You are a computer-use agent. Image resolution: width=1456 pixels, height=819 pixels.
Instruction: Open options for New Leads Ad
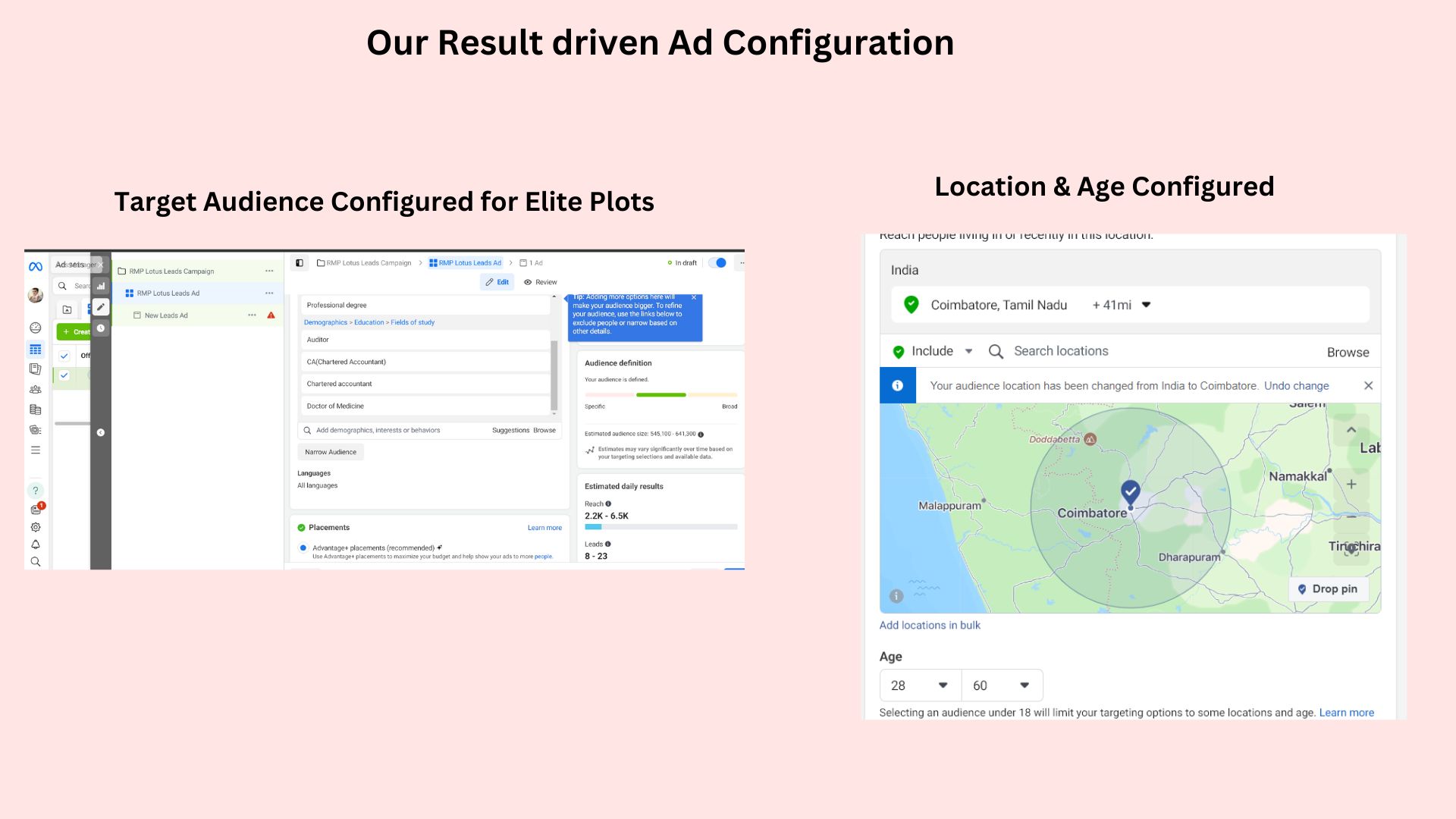point(252,315)
